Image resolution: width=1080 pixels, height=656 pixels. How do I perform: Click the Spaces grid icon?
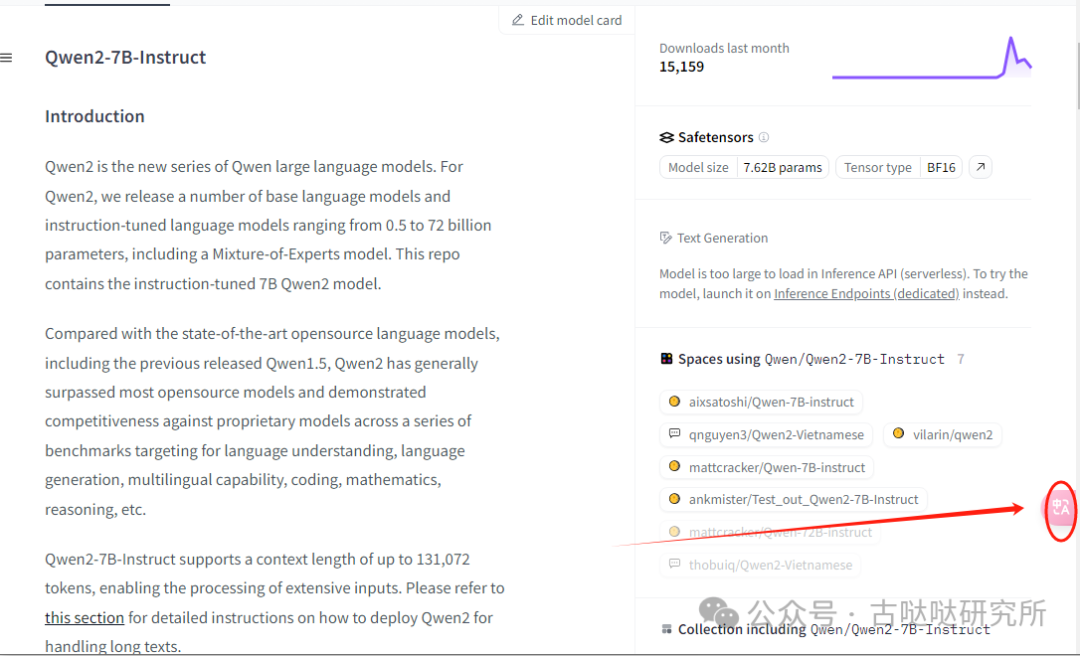[666, 359]
